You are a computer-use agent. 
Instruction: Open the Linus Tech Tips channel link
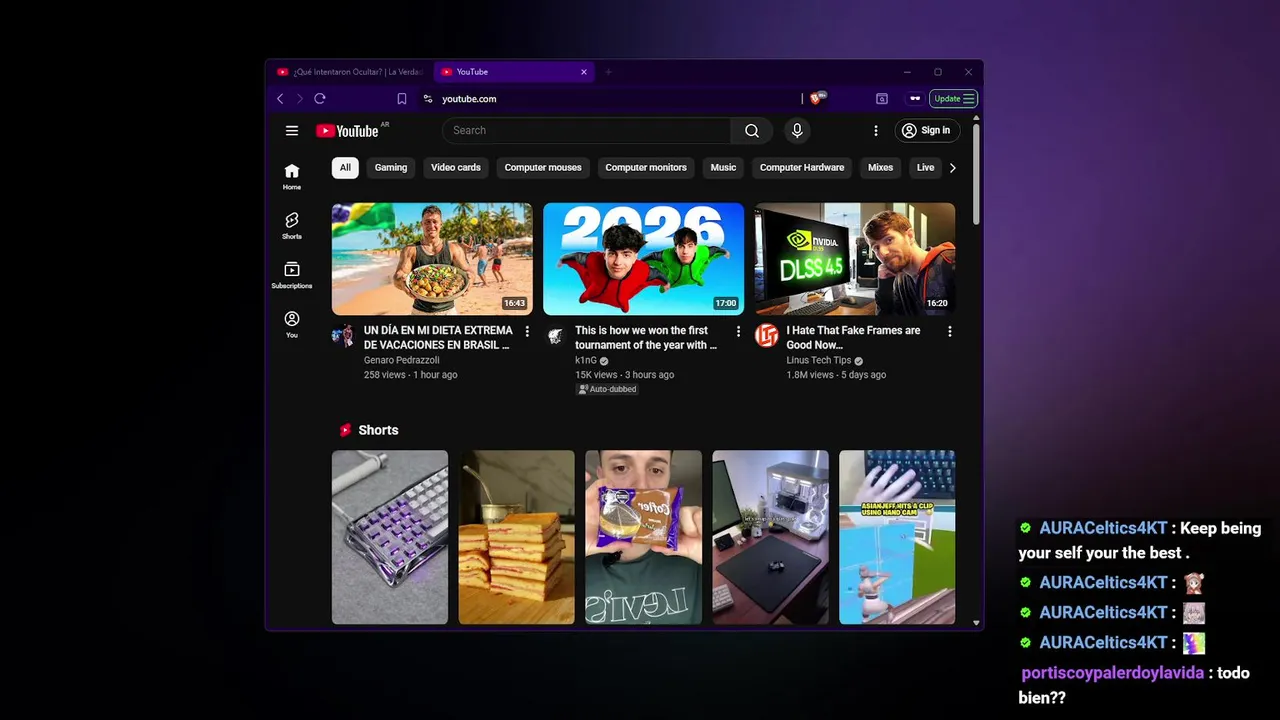819,360
